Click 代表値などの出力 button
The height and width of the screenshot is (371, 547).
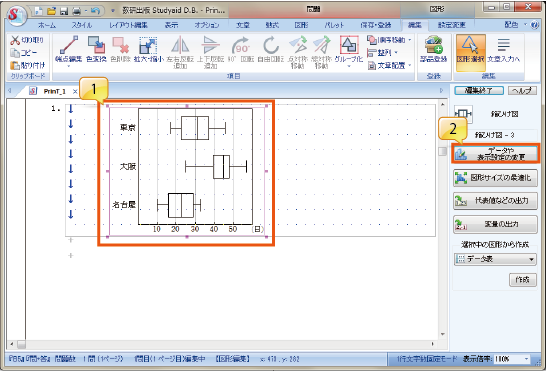point(495,201)
